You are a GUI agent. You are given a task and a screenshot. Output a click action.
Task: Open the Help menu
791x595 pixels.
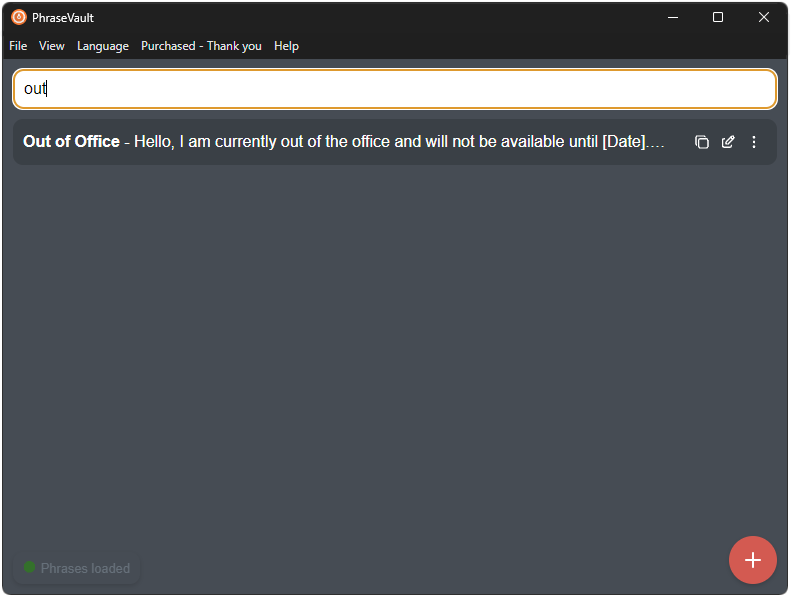287,46
